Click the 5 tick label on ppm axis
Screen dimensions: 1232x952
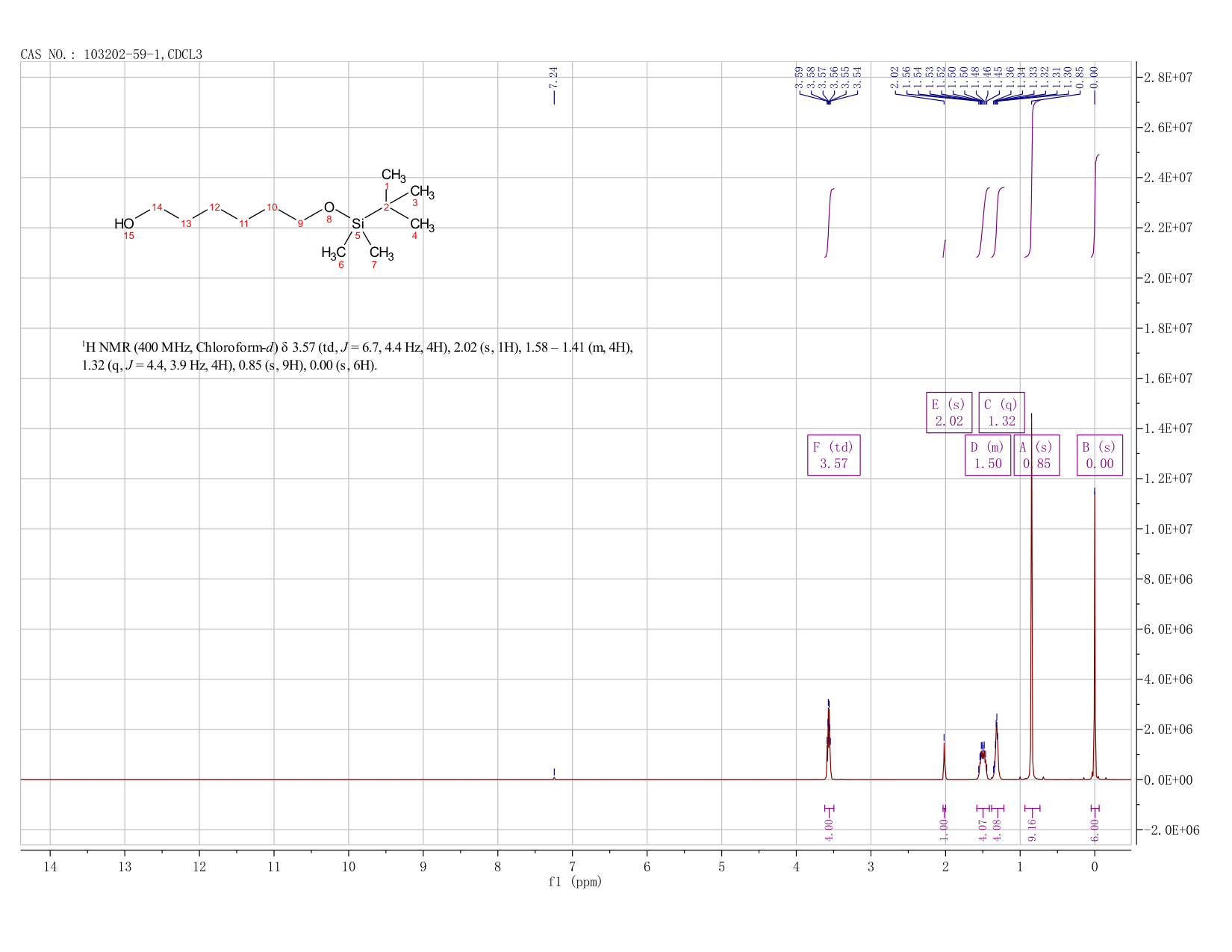(x=721, y=866)
